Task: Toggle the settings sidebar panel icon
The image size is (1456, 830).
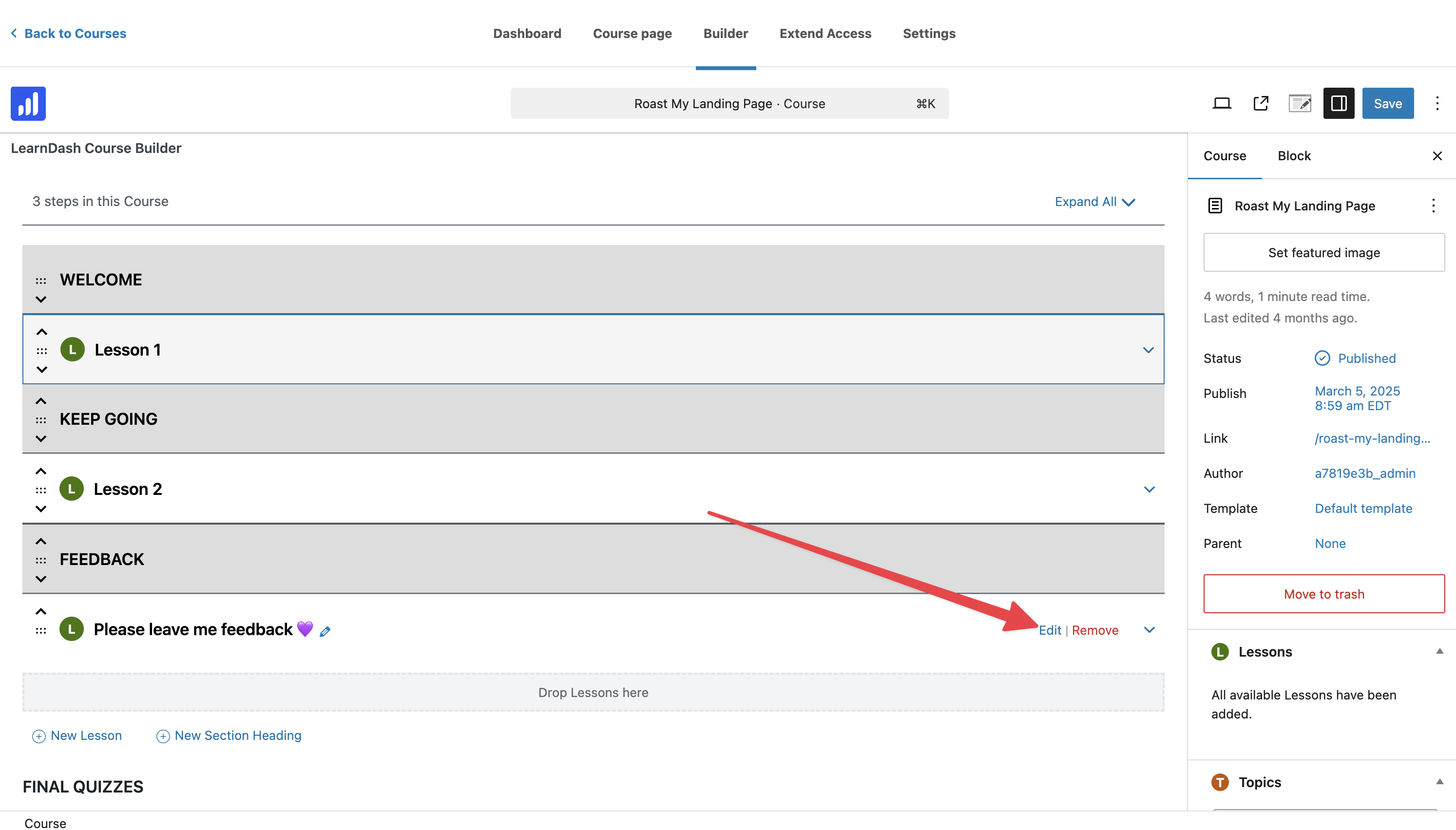Action: (1339, 103)
